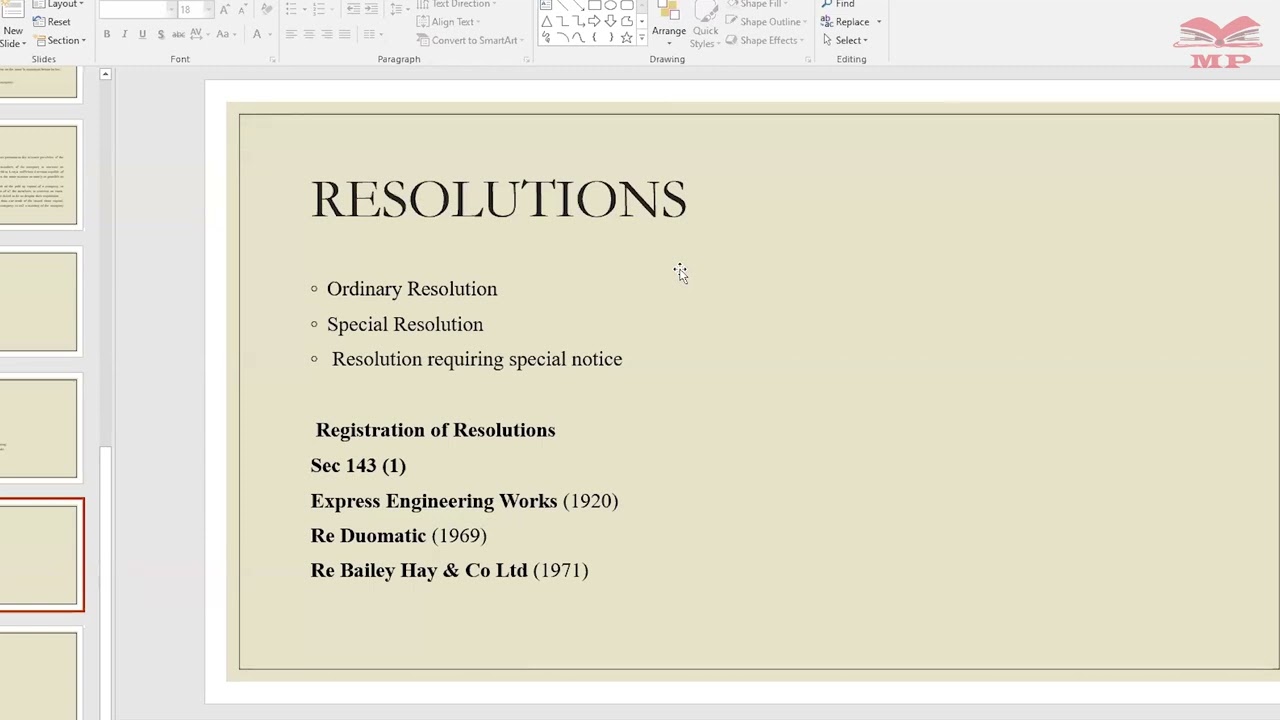Screen dimensions: 1280x720
Task: Open the Paragraph dialog launcher
Action: pos(526,60)
